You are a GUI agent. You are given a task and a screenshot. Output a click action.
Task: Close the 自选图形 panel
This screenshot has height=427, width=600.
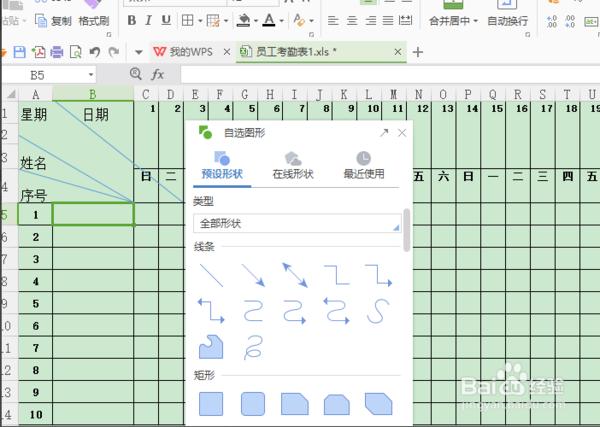pos(402,133)
